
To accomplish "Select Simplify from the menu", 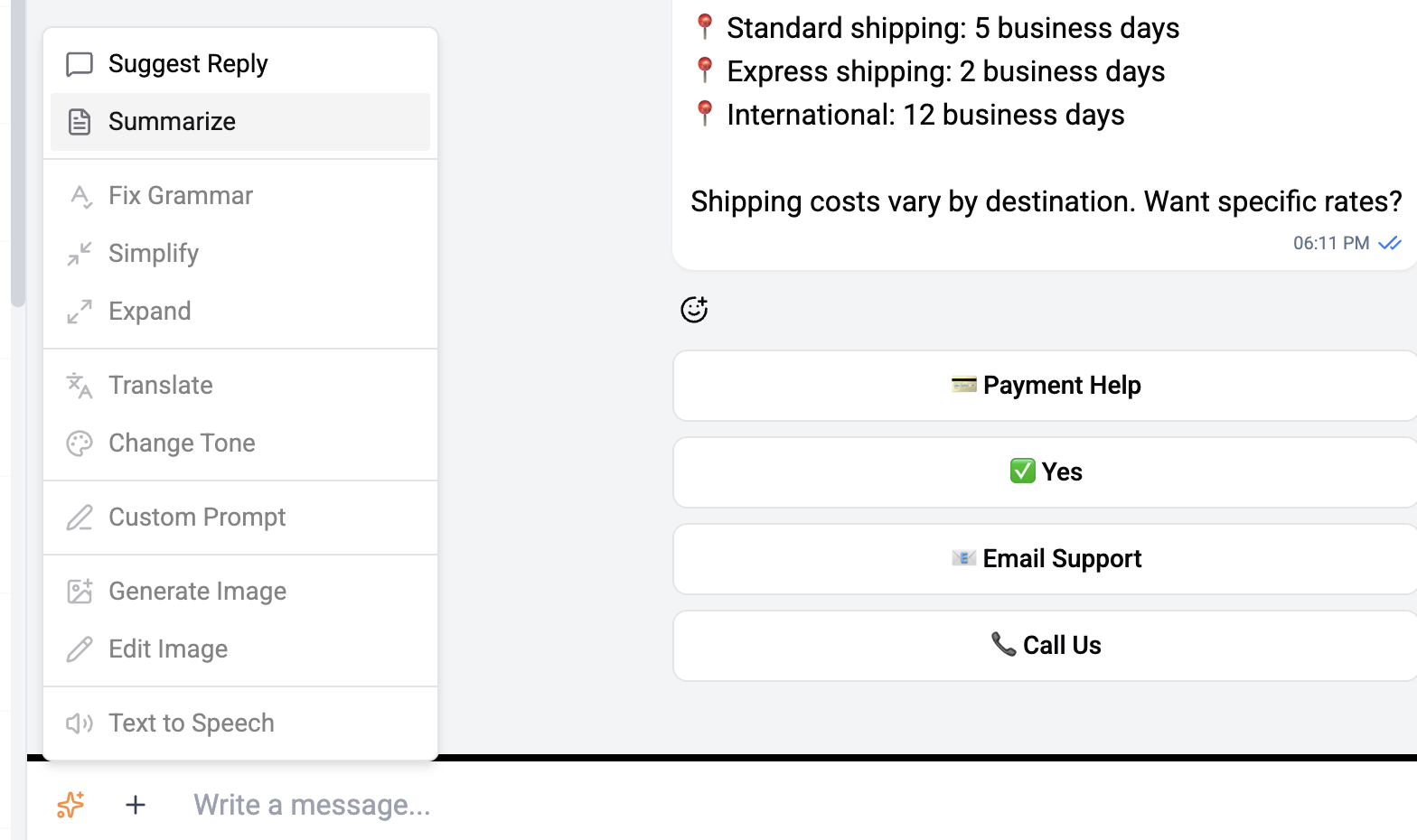I will pos(154,253).
